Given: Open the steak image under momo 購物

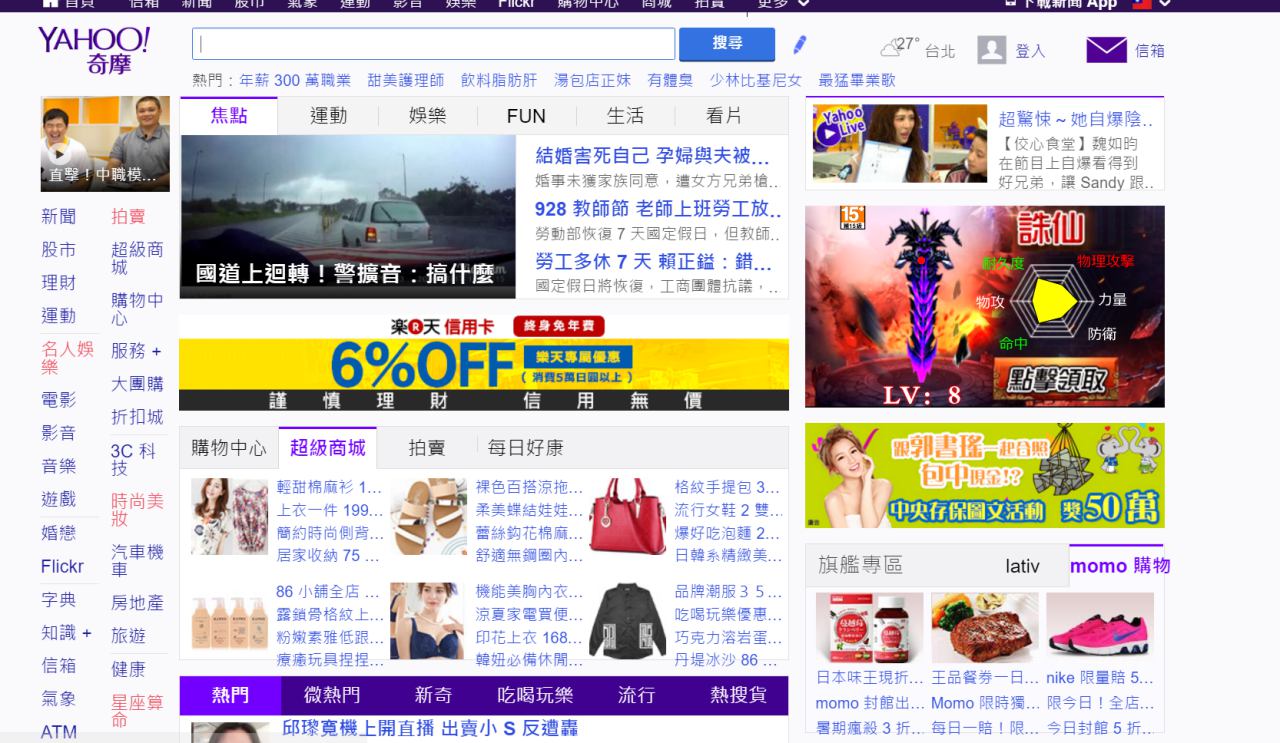Looking at the screenshot, I should click(985, 627).
